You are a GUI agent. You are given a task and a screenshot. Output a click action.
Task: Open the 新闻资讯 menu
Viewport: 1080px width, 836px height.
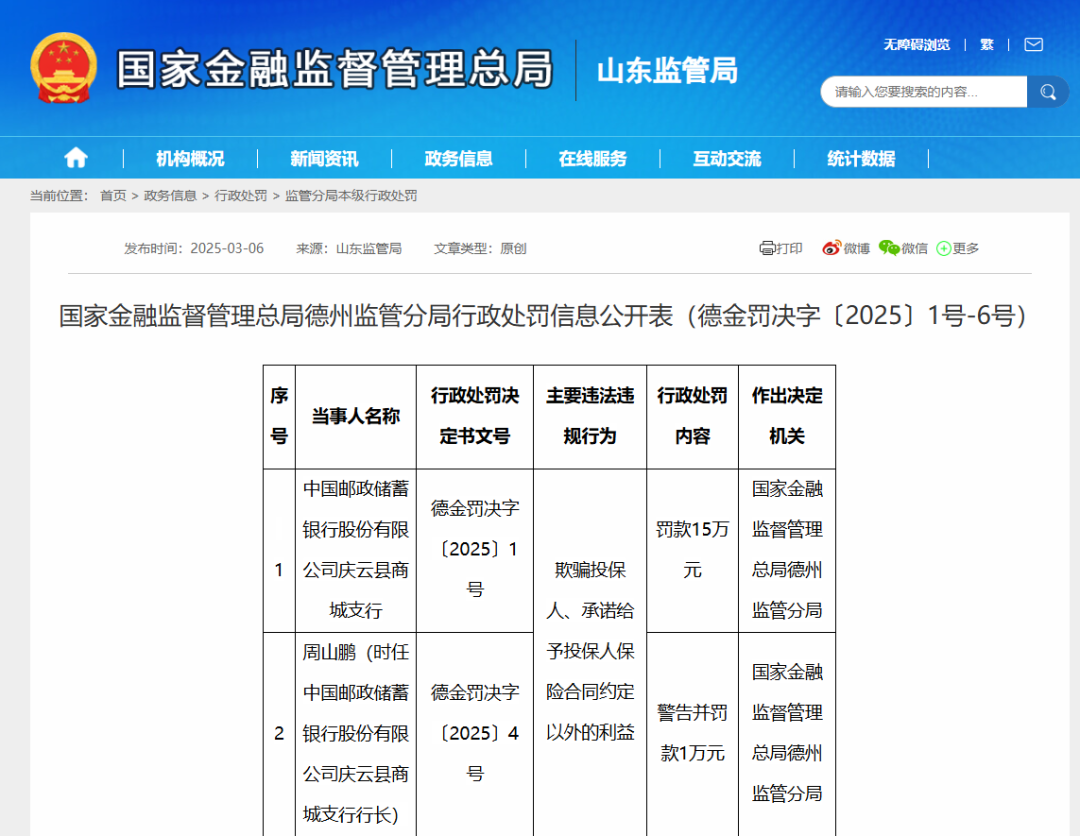[x=324, y=158]
